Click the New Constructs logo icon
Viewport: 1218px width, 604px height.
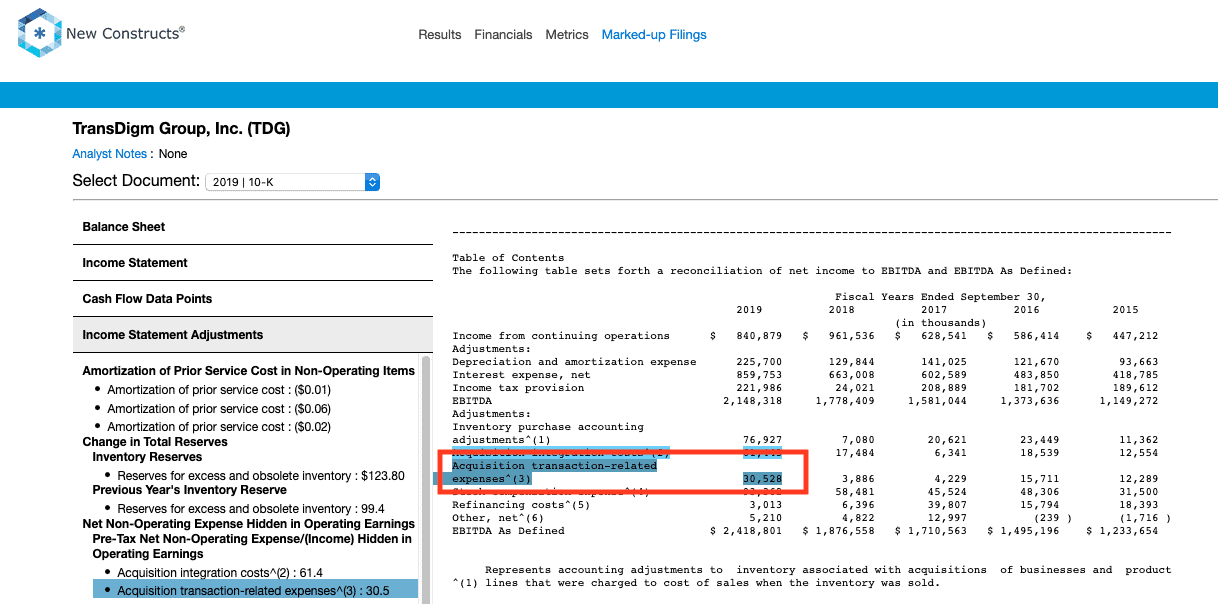[39, 33]
